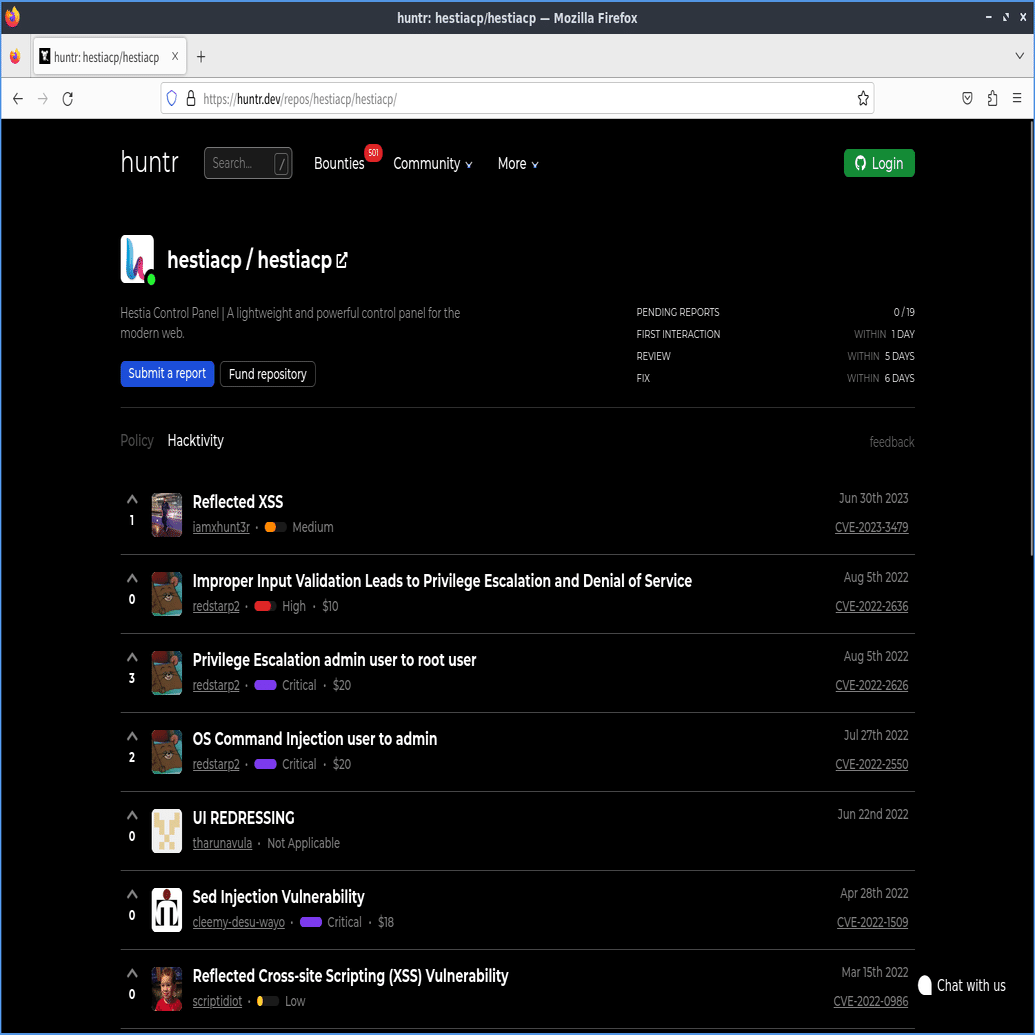Reload the current page
Viewport: 1035px width, 1035px height.
(67, 99)
